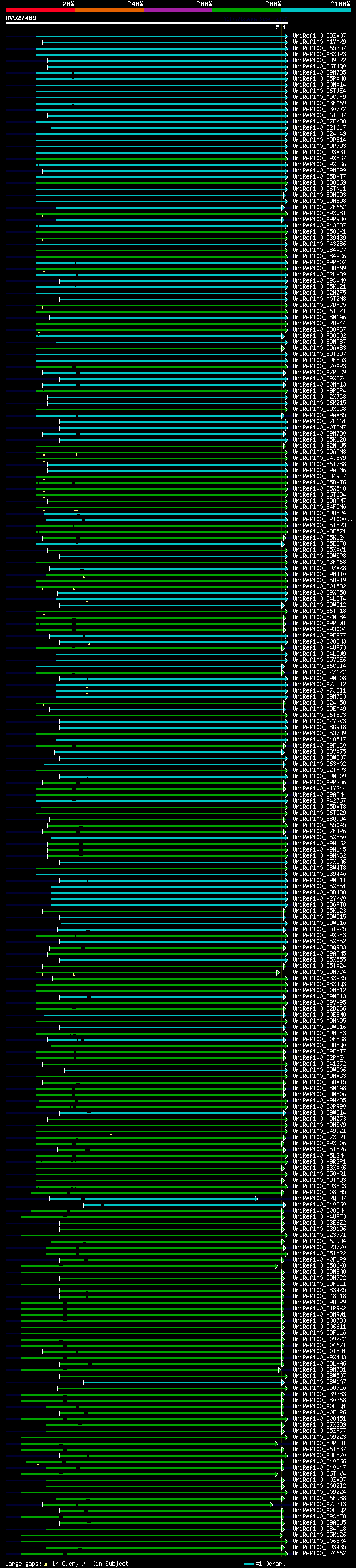
Task: Select the UniRef100_Q9FPZ7 label
Action: tap(319, 635)
